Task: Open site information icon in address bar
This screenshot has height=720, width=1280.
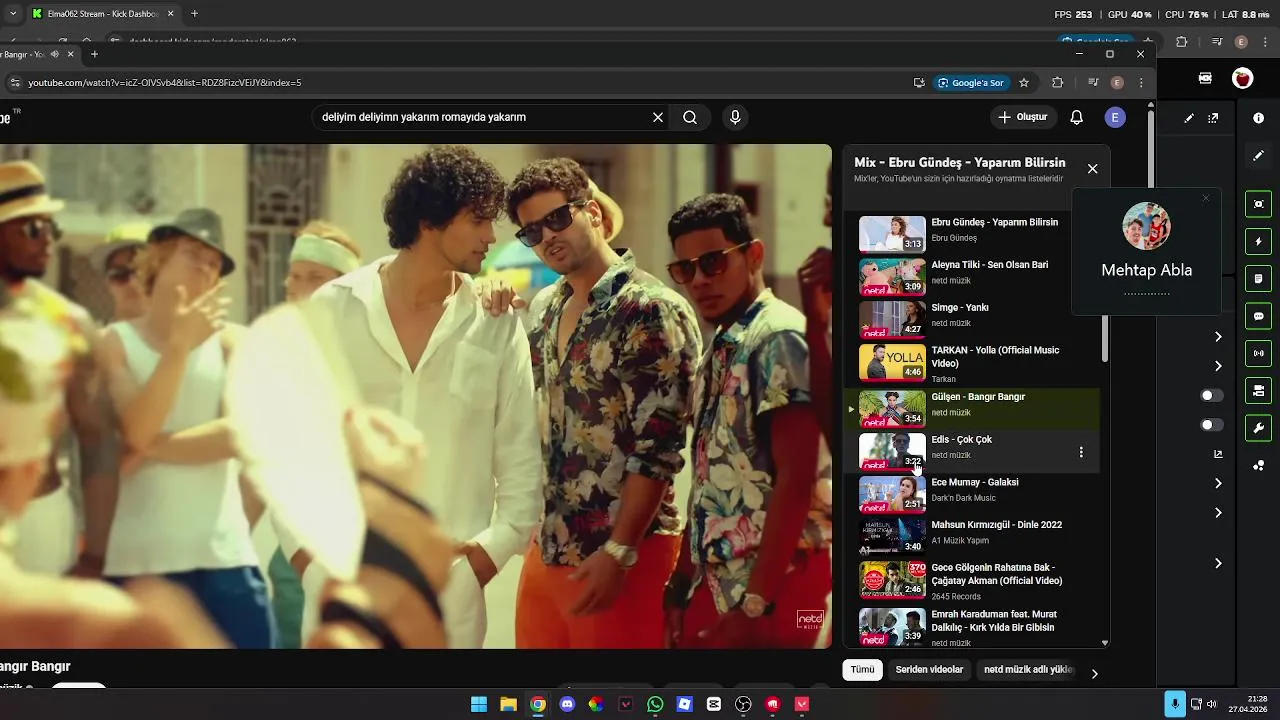Action: point(14,83)
